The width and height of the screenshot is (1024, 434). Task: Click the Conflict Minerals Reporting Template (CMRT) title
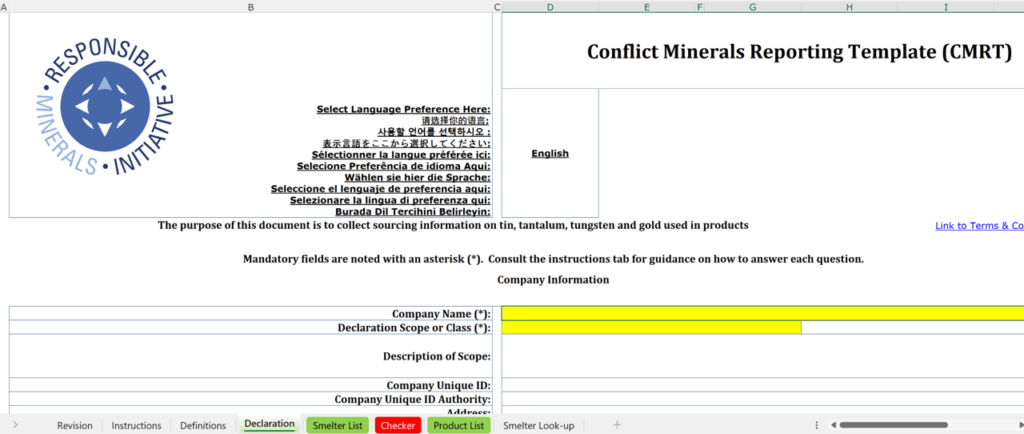tap(799, 52)
